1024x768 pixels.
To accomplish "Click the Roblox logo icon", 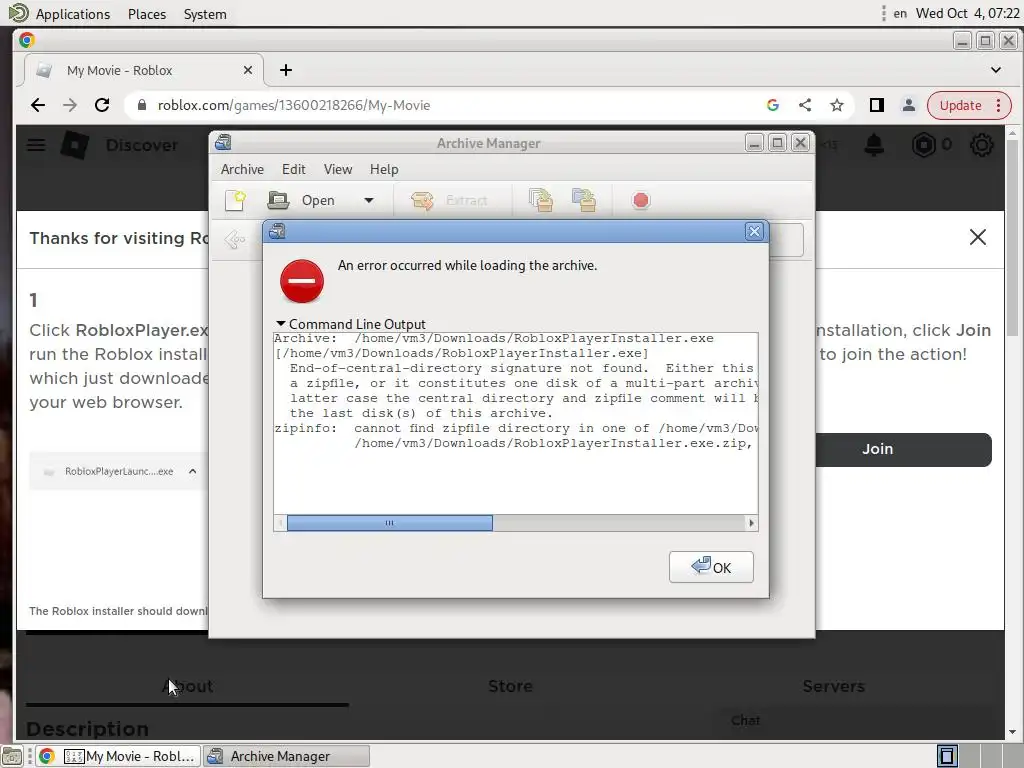I will point(75,145).
